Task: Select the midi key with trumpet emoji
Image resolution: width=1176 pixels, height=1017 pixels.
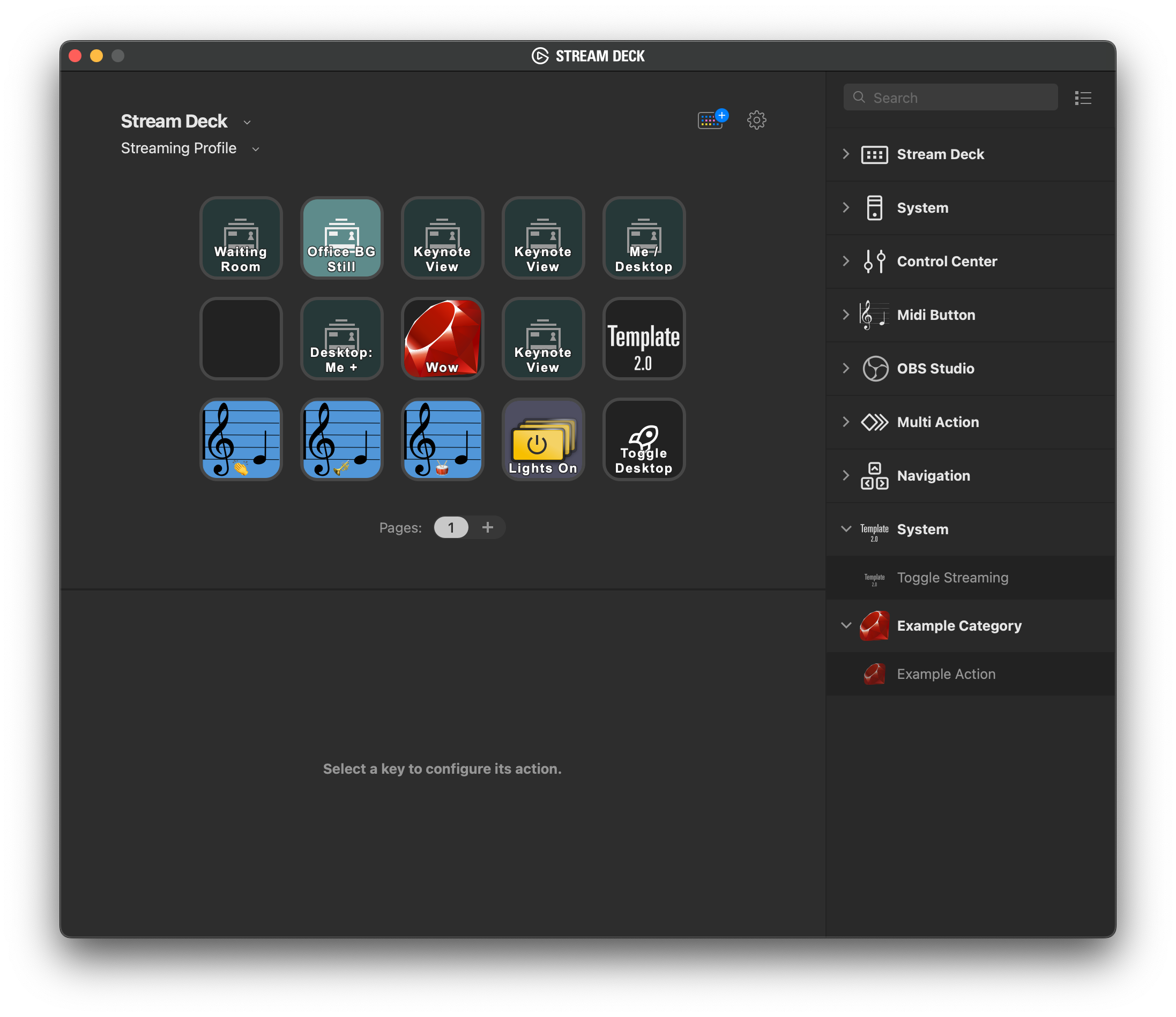Action: pos(341,439)
